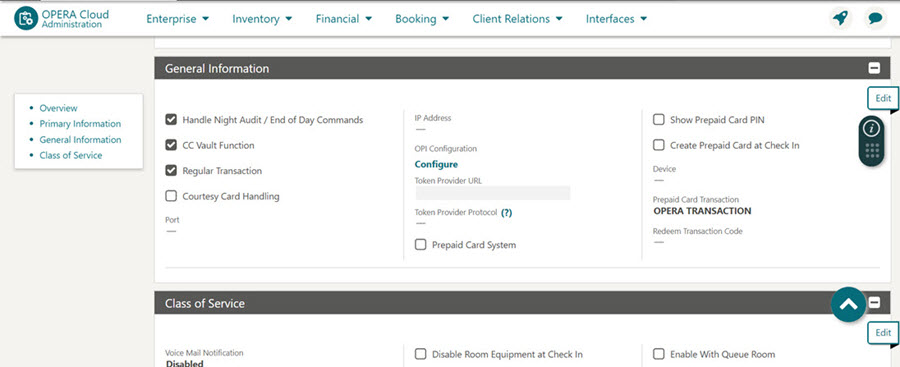Image resolution: width=900 pixels, height=367 pixels.
Task: Go to Overview in side navigation
Action: tap(59, 108)
